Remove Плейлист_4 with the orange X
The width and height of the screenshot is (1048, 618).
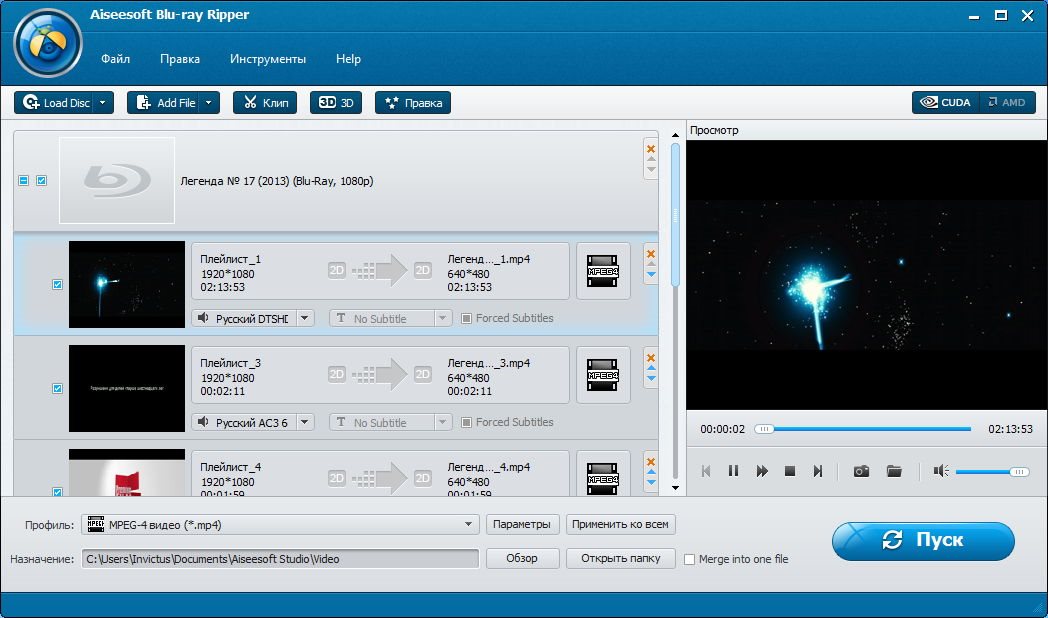(651, 462)
